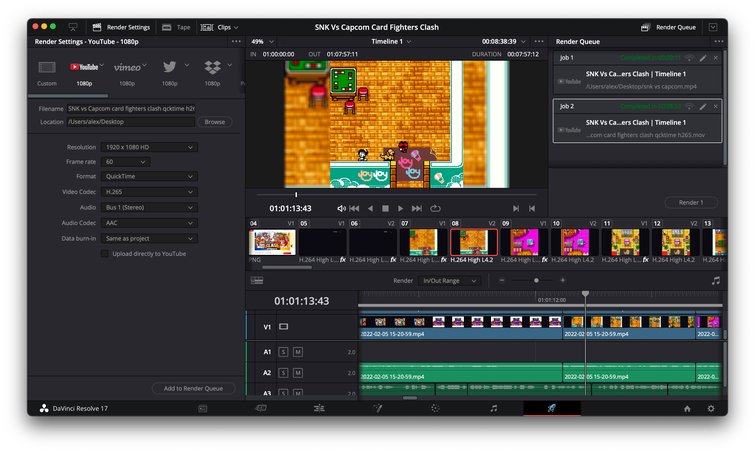755x452 pixels.
Task: Open the Resolution dropdown
Action: click(x=149, y=147)
